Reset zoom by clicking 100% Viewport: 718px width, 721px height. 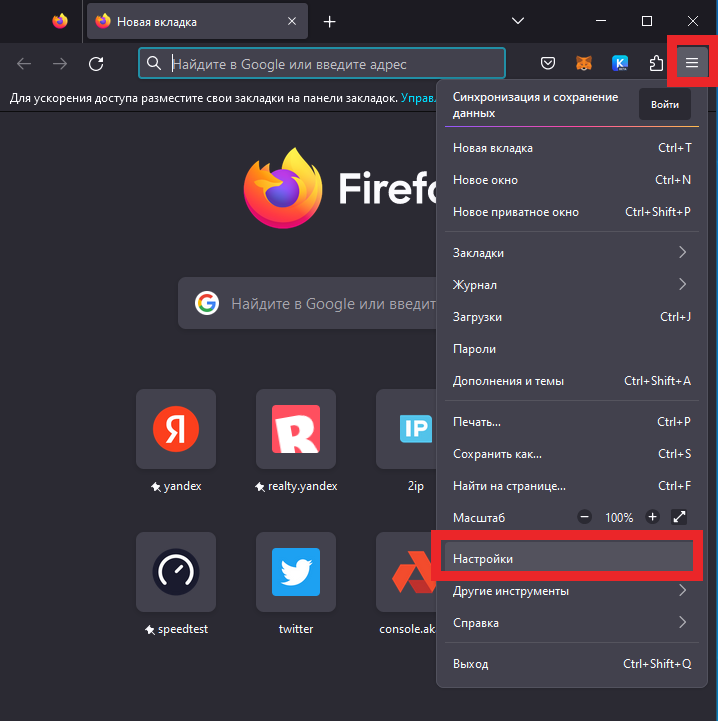click(x=619, y=518)
